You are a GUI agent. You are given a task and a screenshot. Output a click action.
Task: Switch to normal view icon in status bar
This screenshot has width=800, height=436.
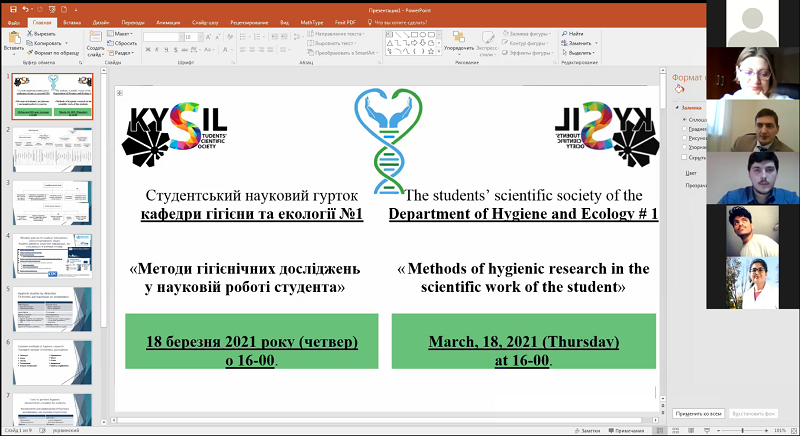click(x=660, y=431)
